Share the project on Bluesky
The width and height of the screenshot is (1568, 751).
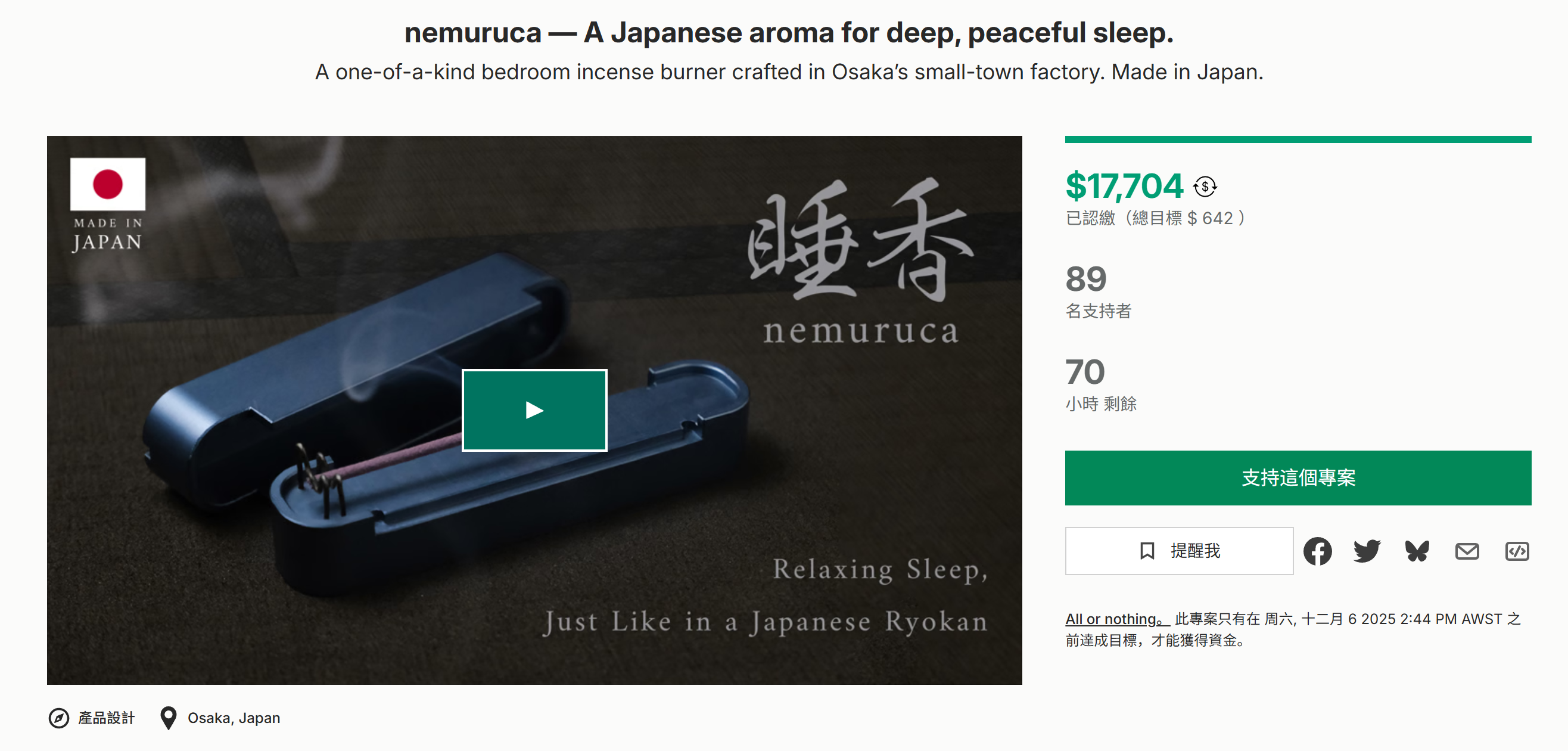1417,551
